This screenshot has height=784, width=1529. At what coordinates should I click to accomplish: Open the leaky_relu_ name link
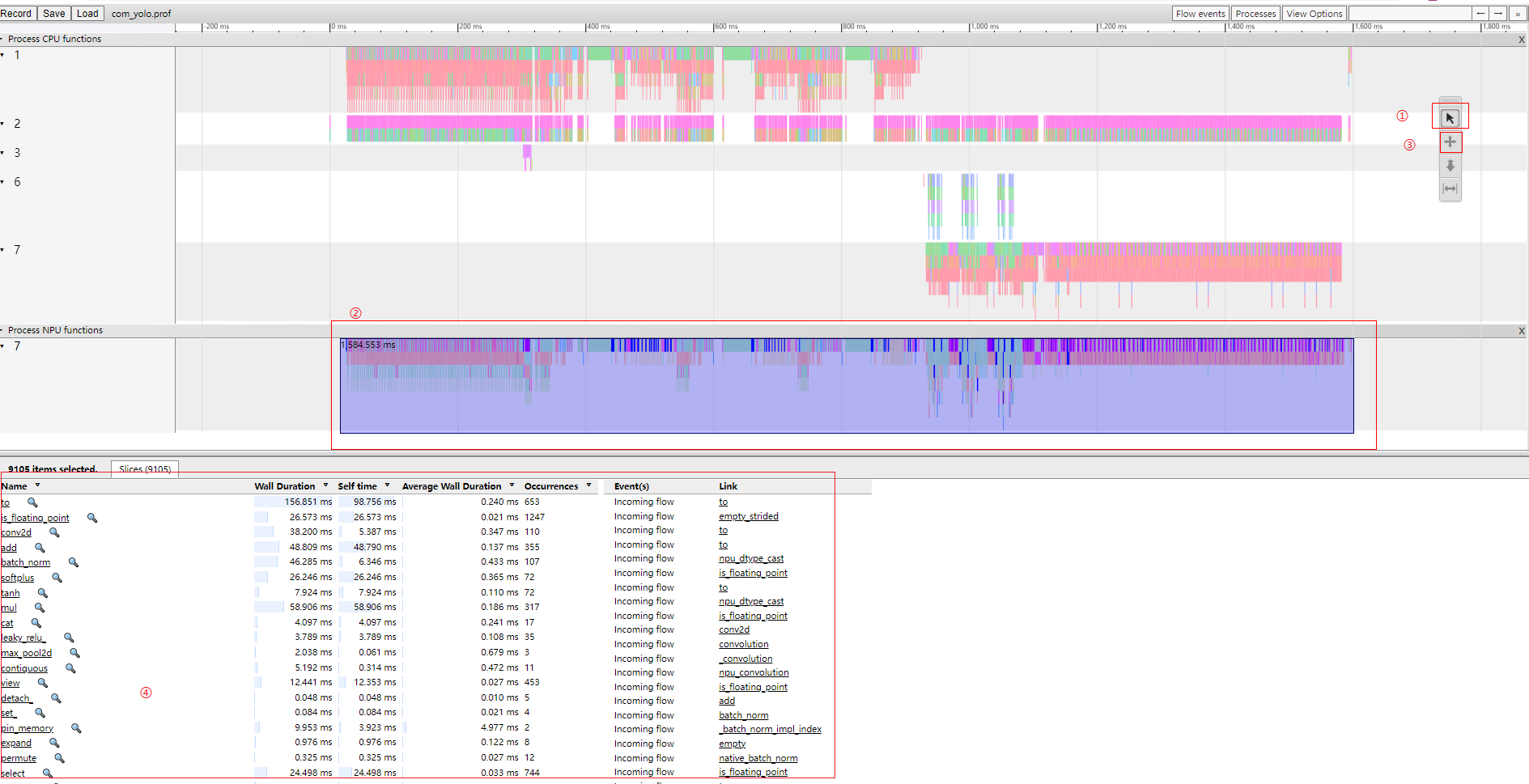pos(23,638)
